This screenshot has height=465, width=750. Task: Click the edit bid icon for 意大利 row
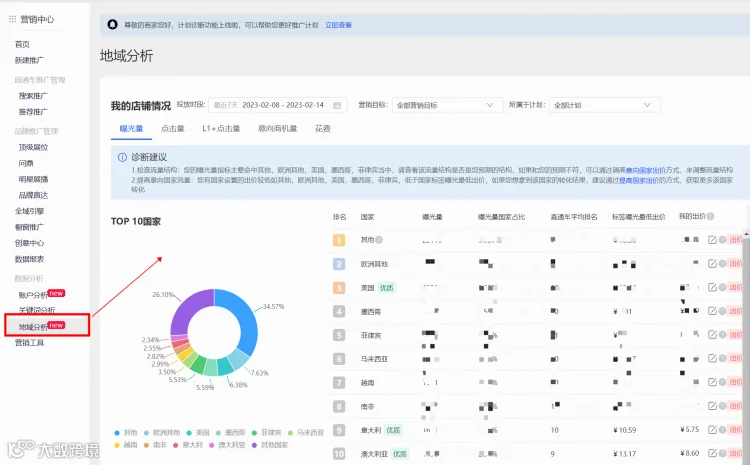[712, 430]
